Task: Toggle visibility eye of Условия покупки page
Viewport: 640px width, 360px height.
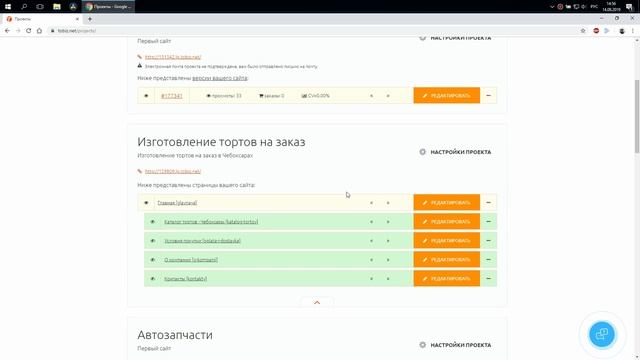Action: (153, 241)
